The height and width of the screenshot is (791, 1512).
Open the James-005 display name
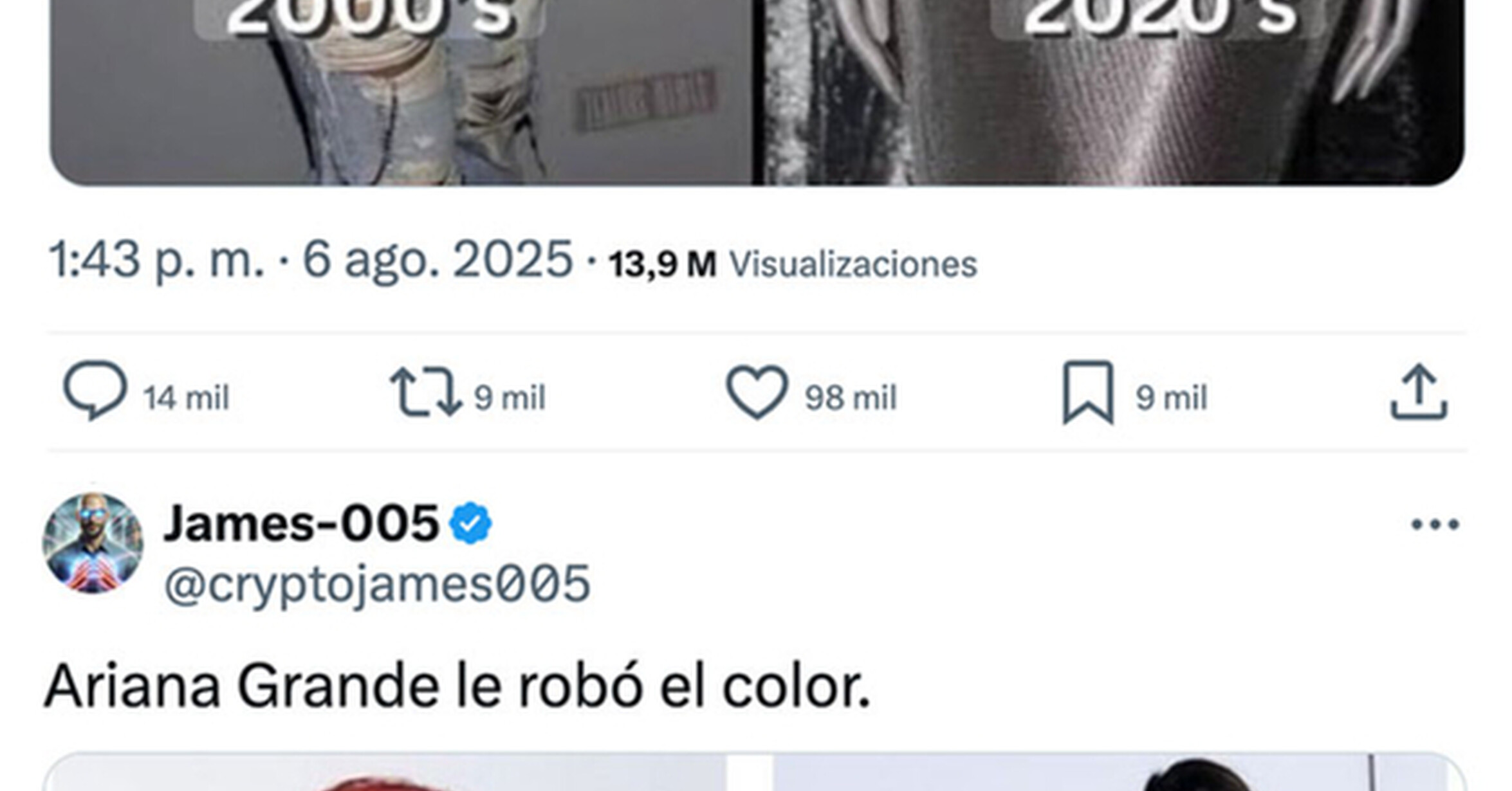tap(301, 523)
